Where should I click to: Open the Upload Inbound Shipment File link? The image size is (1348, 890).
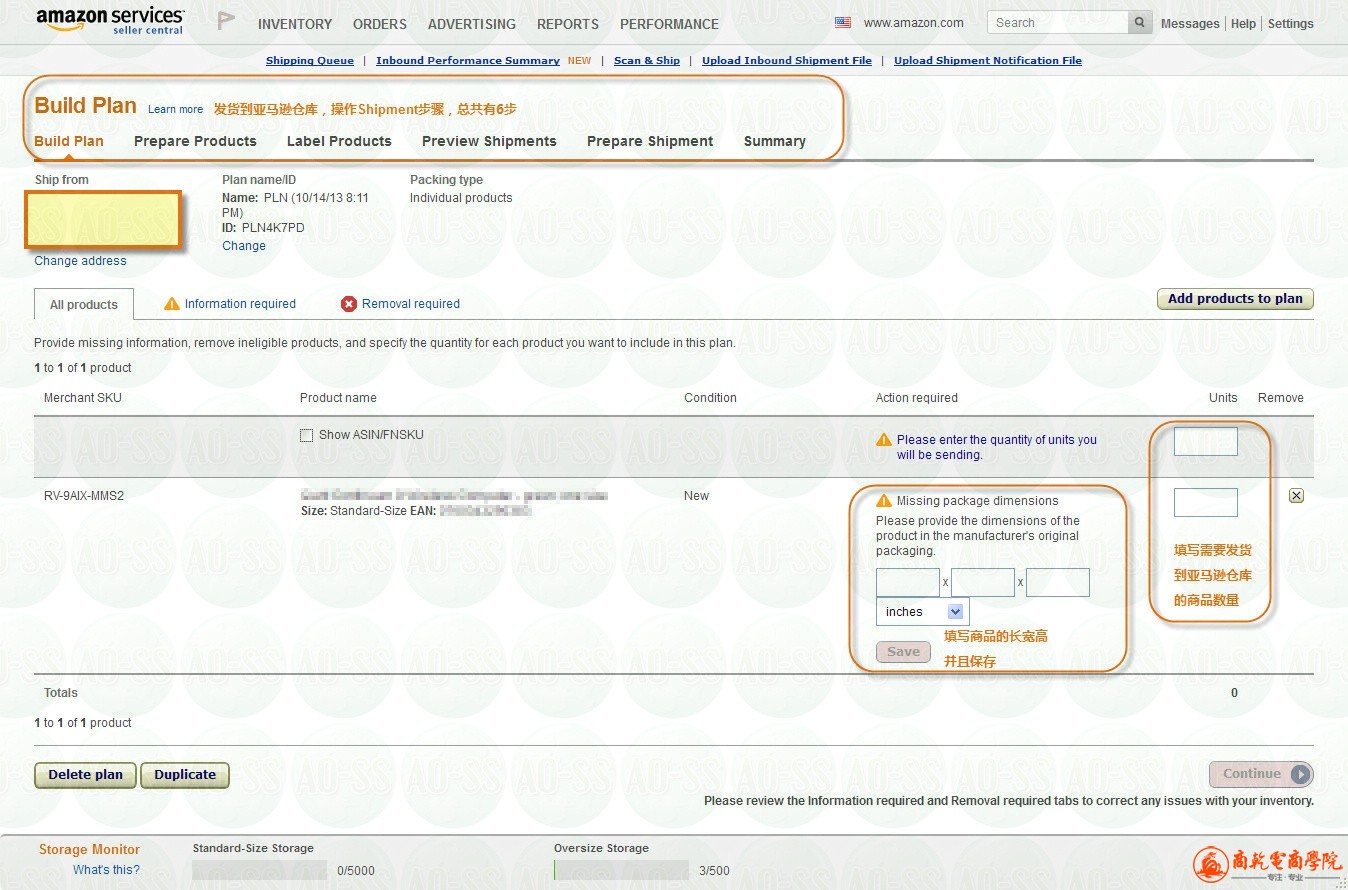[787, 61]
